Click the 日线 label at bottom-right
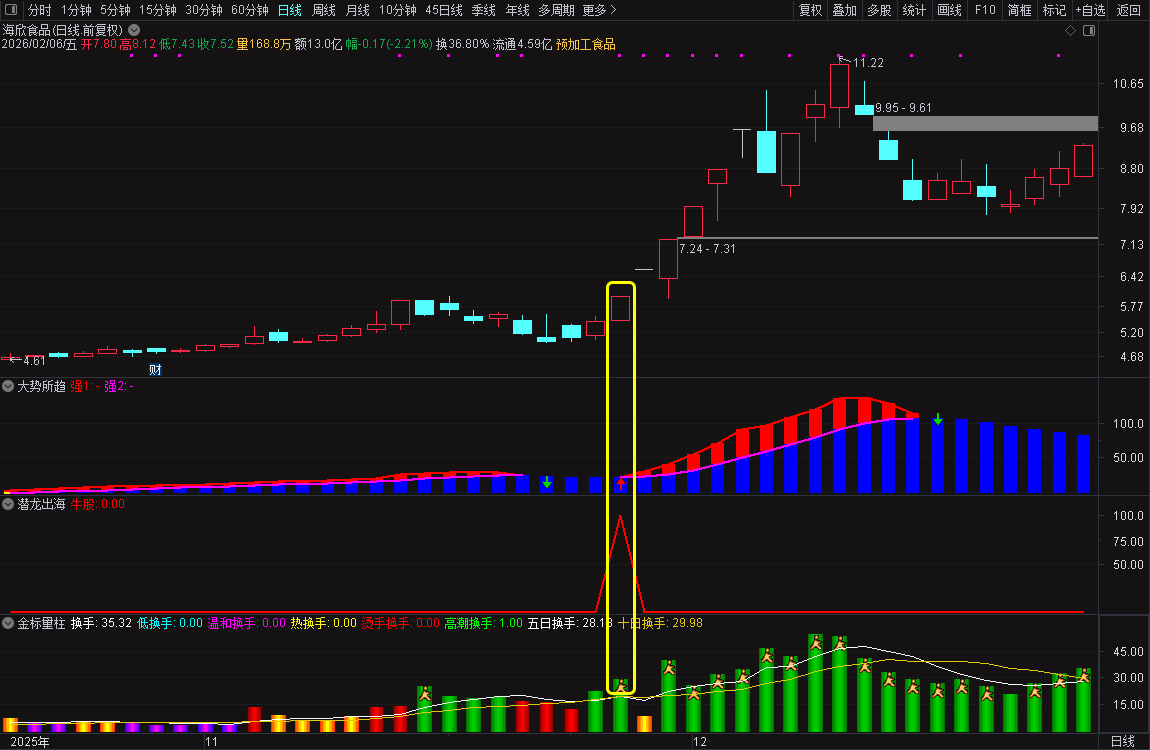 (1123, 741)
